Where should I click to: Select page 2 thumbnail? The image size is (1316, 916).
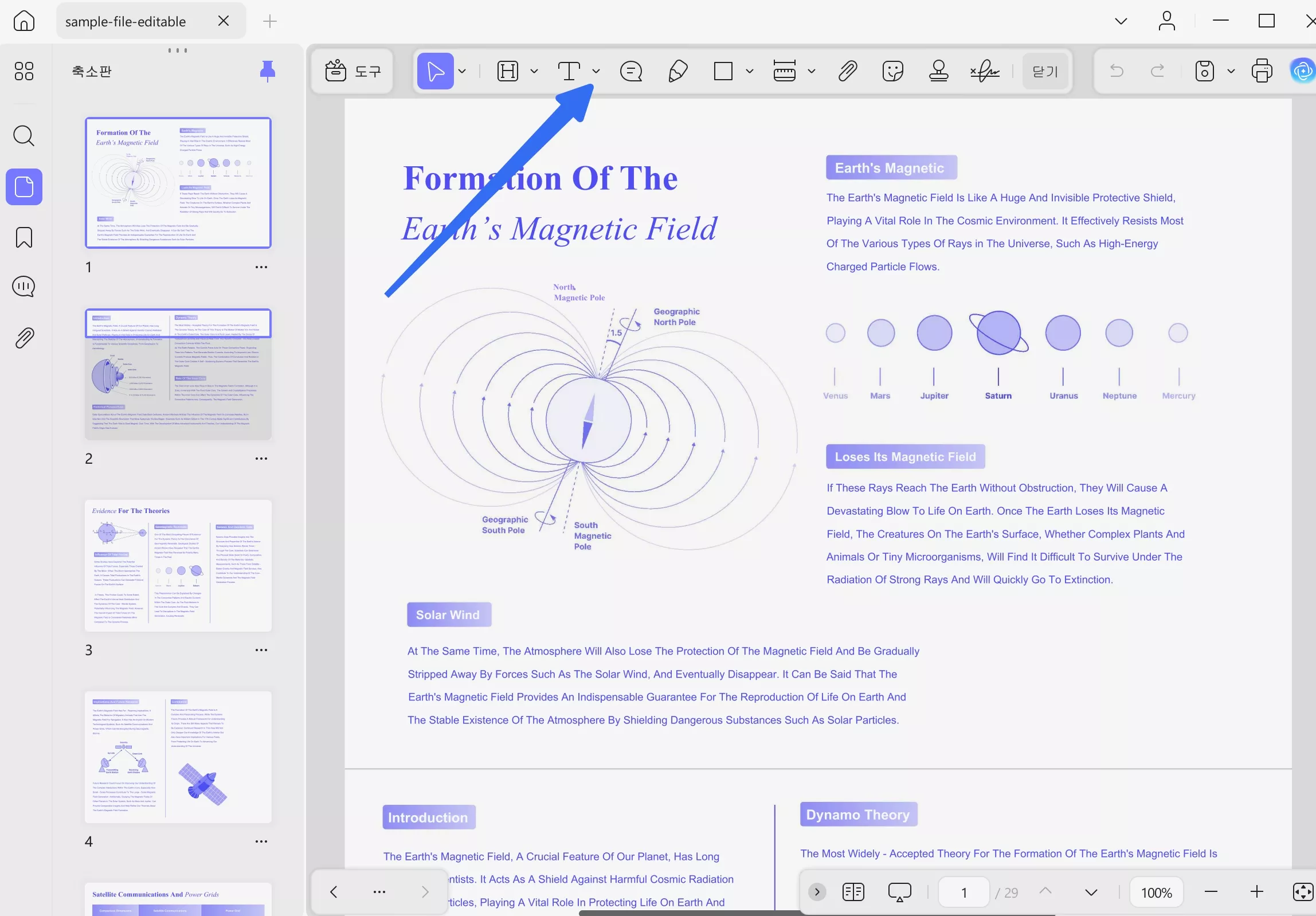[178, 374]
